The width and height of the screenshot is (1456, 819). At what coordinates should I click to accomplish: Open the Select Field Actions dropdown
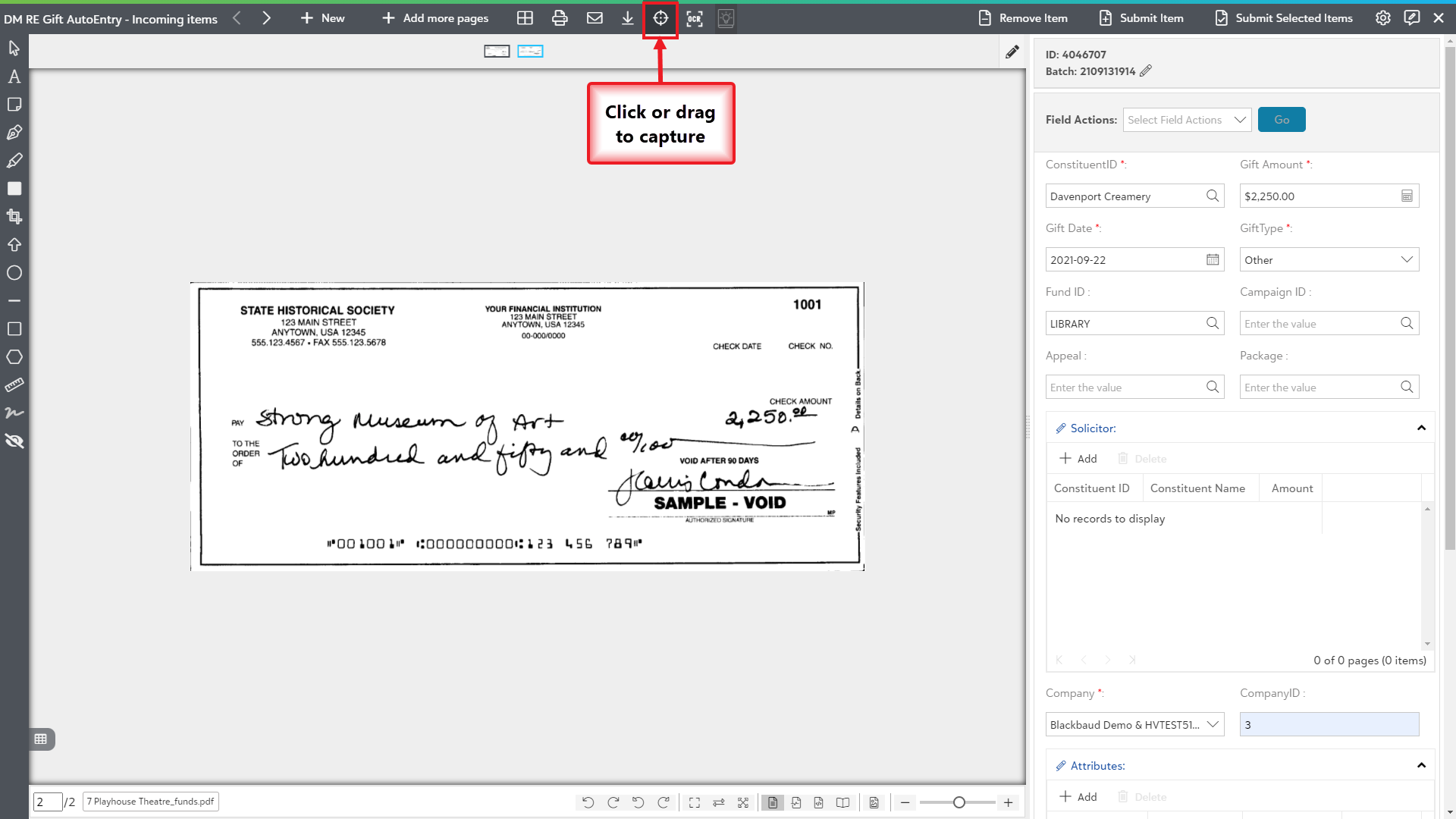point(1187,120)
